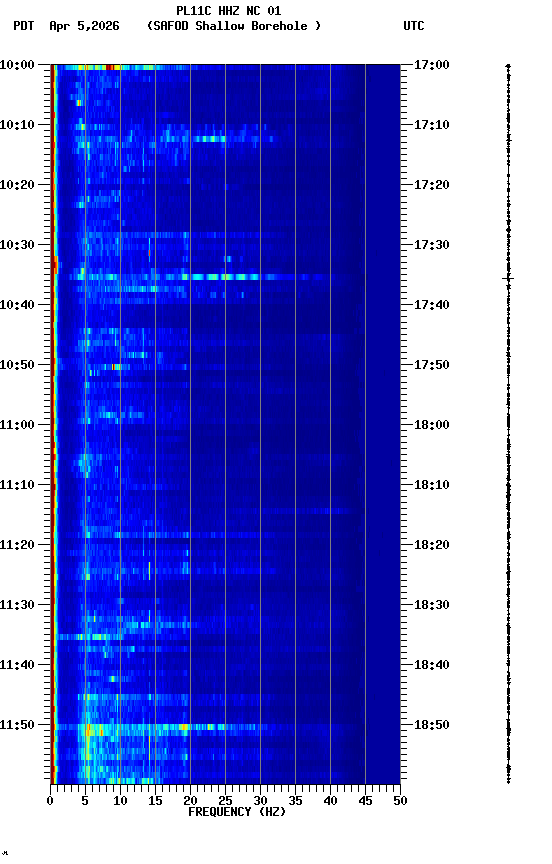This screenshot has height=864, width=552.
Task: Click the FREQUENCY (HZ) axis label
Action: pyautogui.click(x=237, y=812)
